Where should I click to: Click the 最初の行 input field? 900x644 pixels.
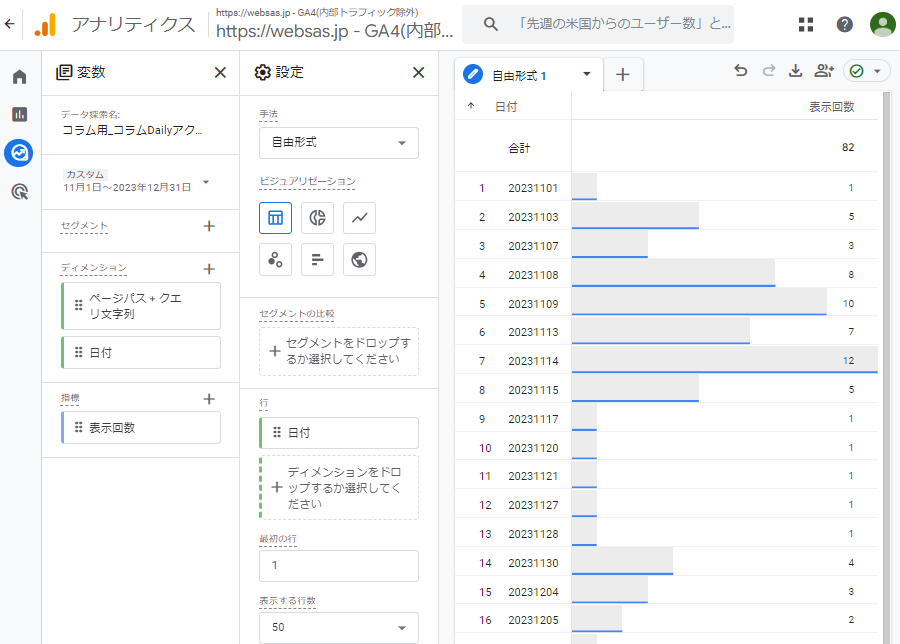click(x=339, y=565)
